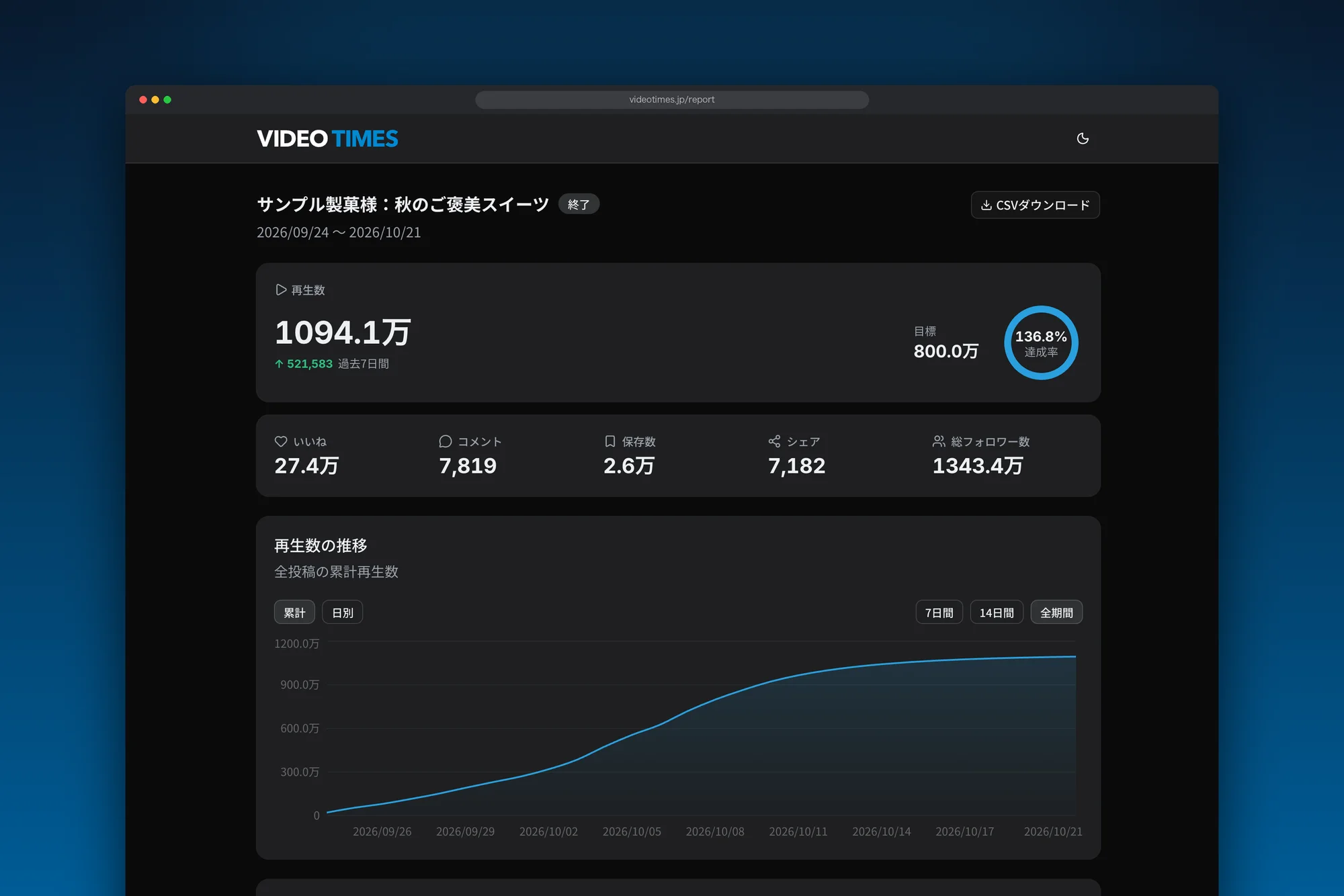Click the 1094.1万 play count value

pyautogui.click(x=343, y=332)
